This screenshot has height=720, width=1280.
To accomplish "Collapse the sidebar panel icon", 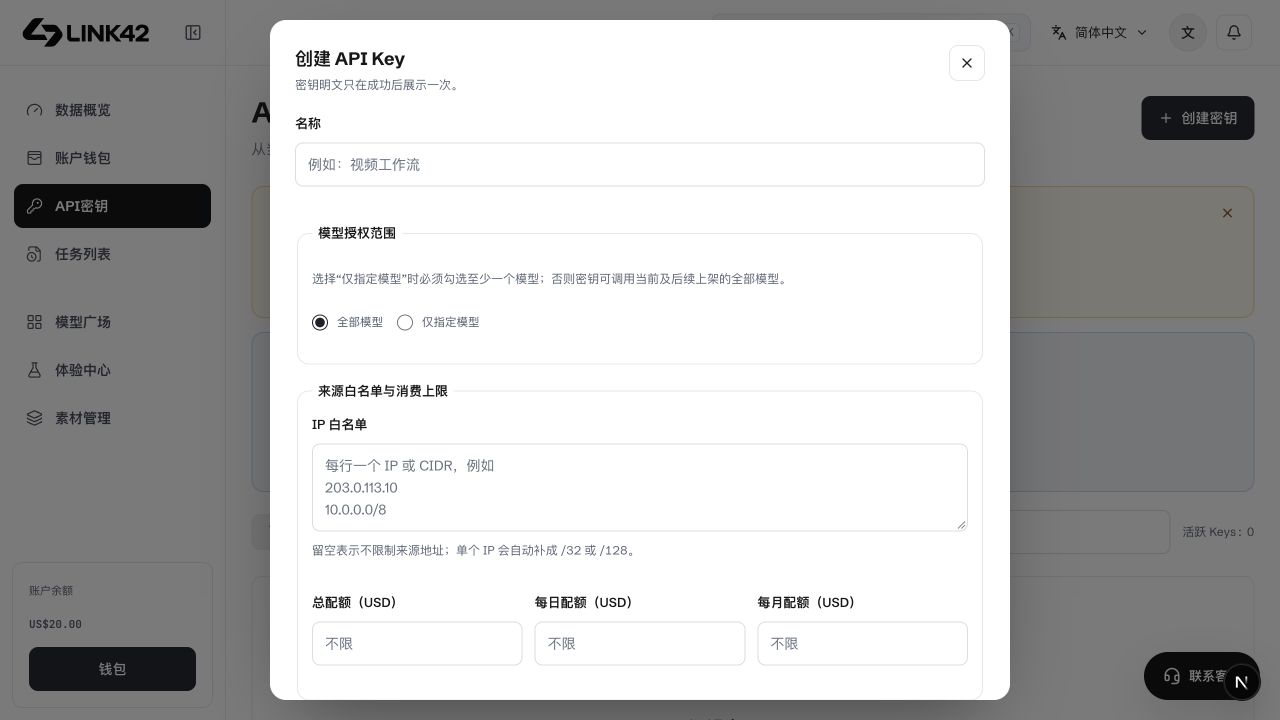I will click(193, 33).
